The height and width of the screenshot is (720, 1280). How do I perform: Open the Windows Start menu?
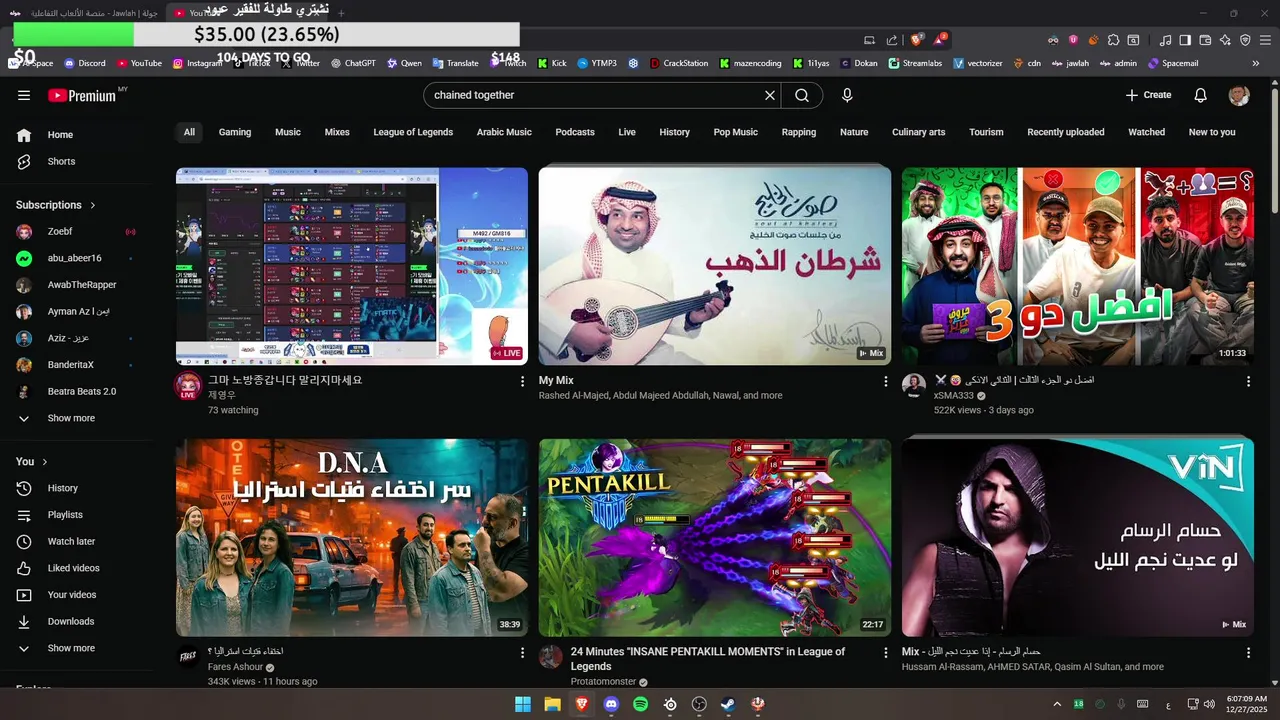523,704
